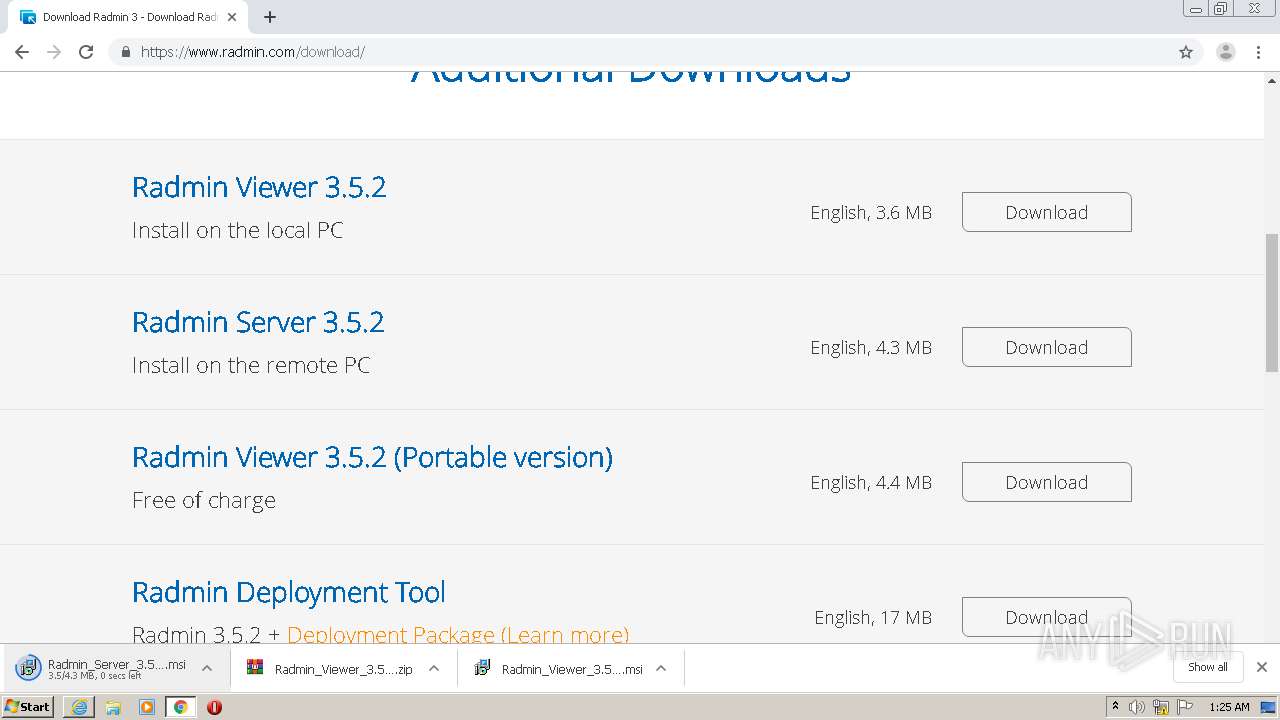Close the downloads bar
The width and height of the screenshot is (1280, 720).
click(1262, 667)
